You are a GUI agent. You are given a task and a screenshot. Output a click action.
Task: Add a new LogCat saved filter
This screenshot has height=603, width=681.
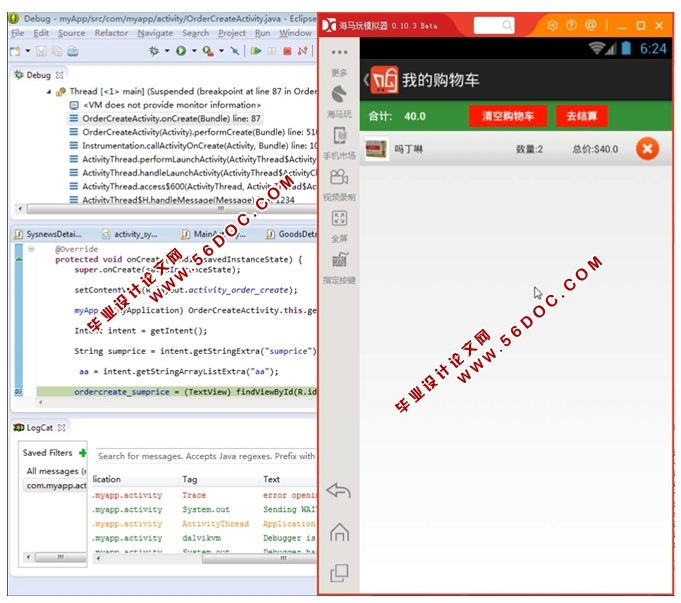(82, 453)
